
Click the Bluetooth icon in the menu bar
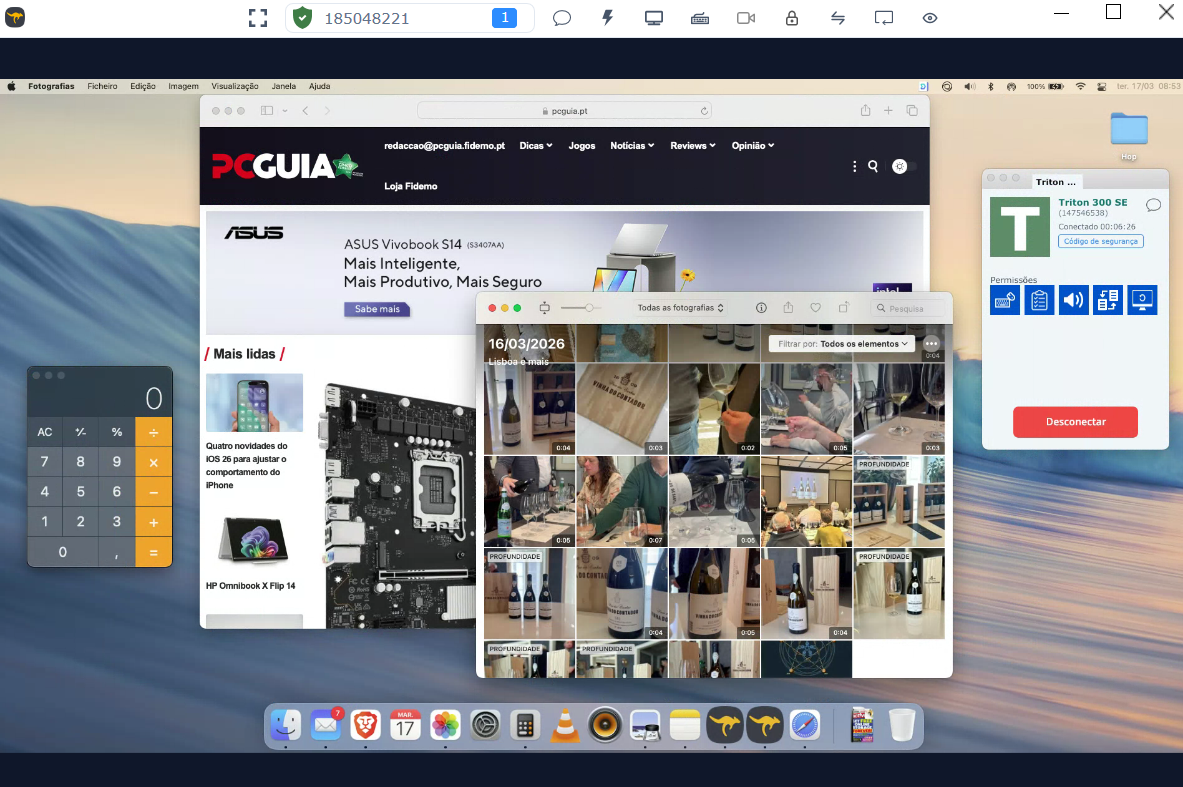[991, 86]
